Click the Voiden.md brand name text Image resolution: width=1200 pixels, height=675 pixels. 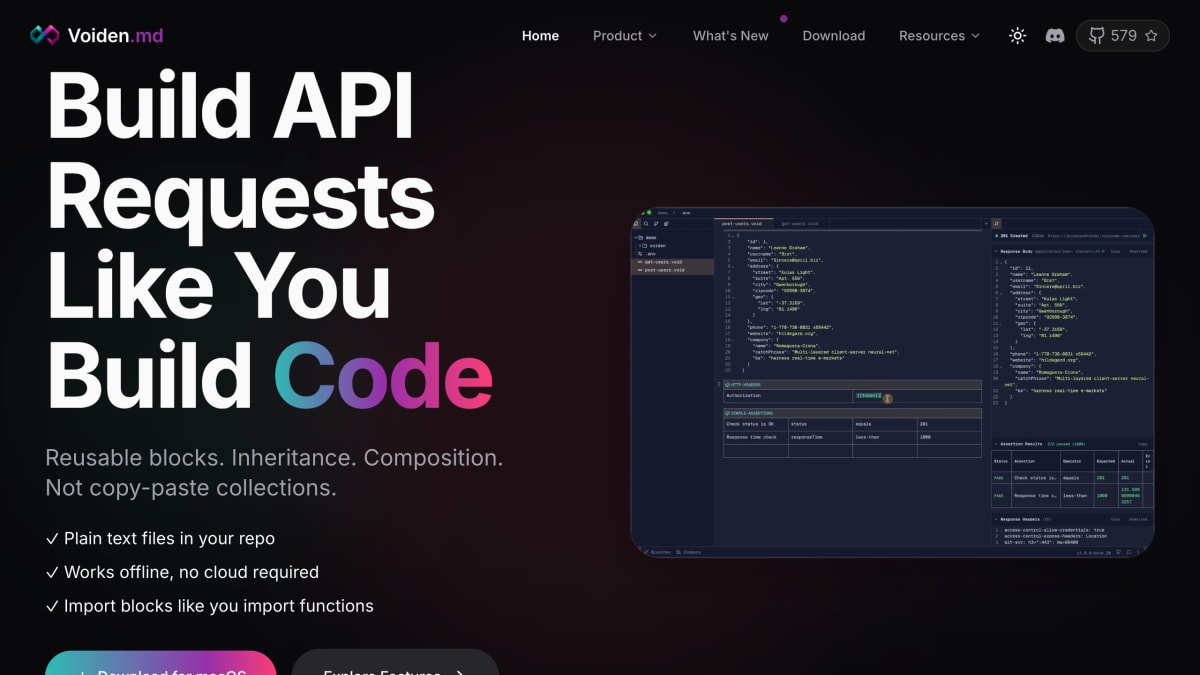[115, 35]
